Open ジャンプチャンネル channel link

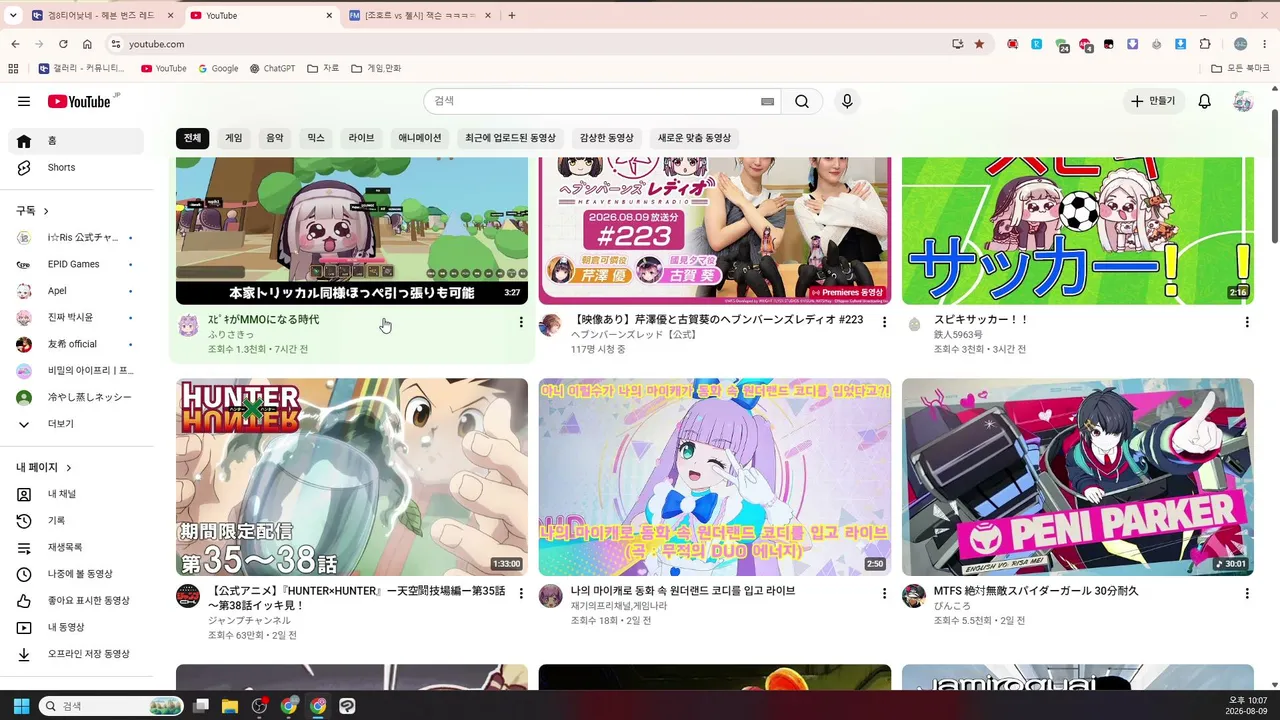point(249,620)
